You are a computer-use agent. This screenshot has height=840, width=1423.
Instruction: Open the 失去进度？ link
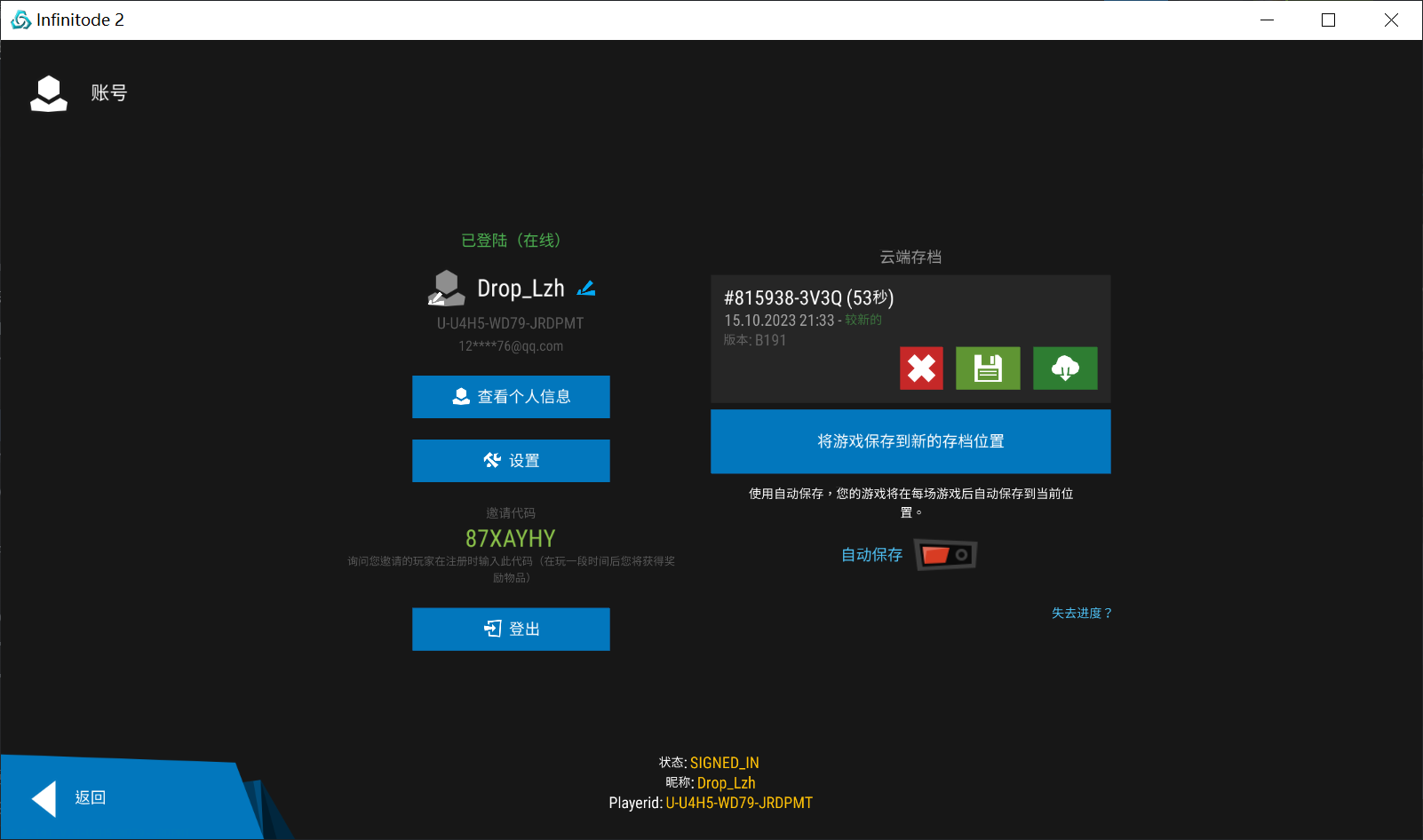(x=1081, y=614)
